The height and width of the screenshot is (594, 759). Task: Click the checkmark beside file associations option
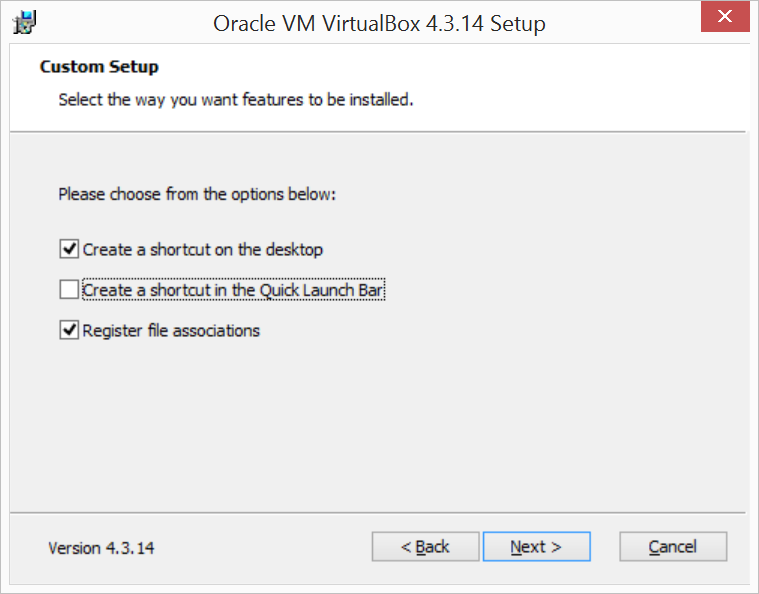pyautogui.click(x=69, y=330)
